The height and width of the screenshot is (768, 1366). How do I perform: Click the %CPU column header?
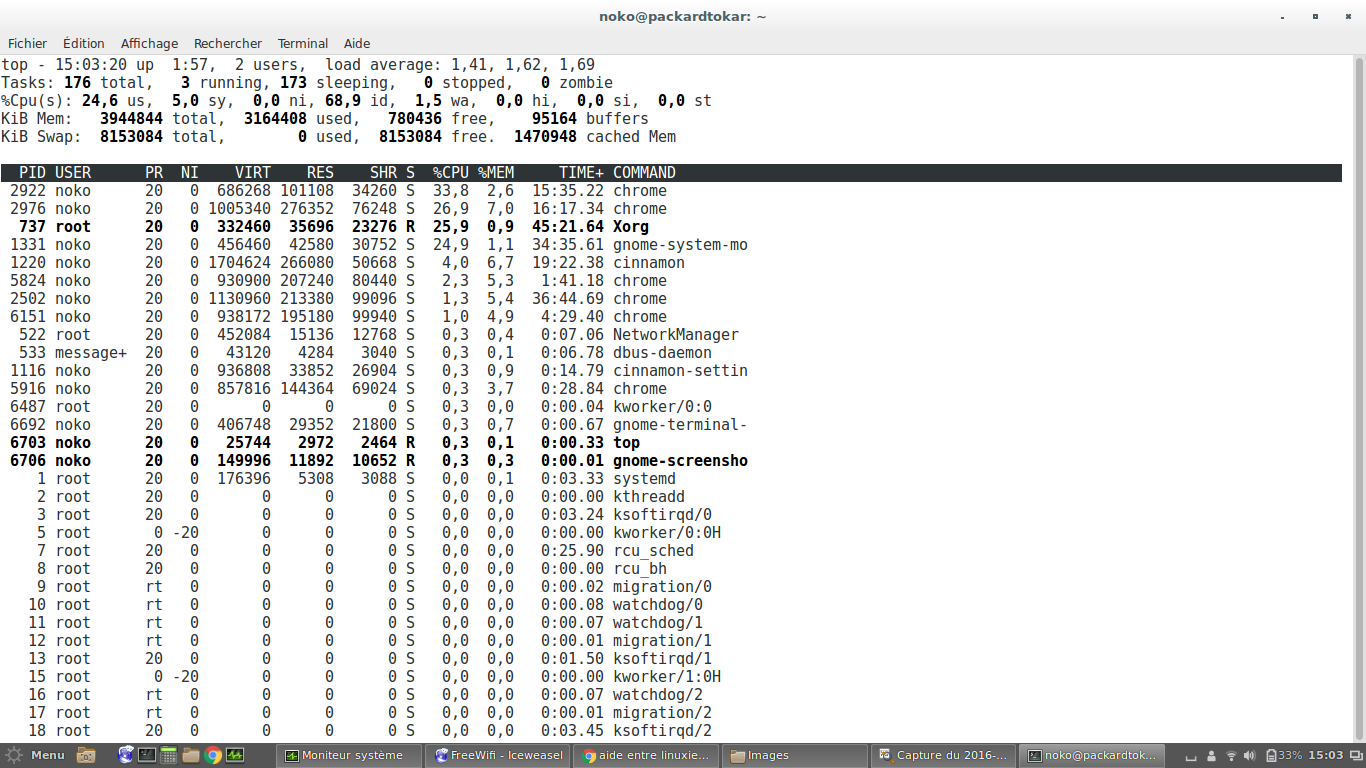coord(451,173)
